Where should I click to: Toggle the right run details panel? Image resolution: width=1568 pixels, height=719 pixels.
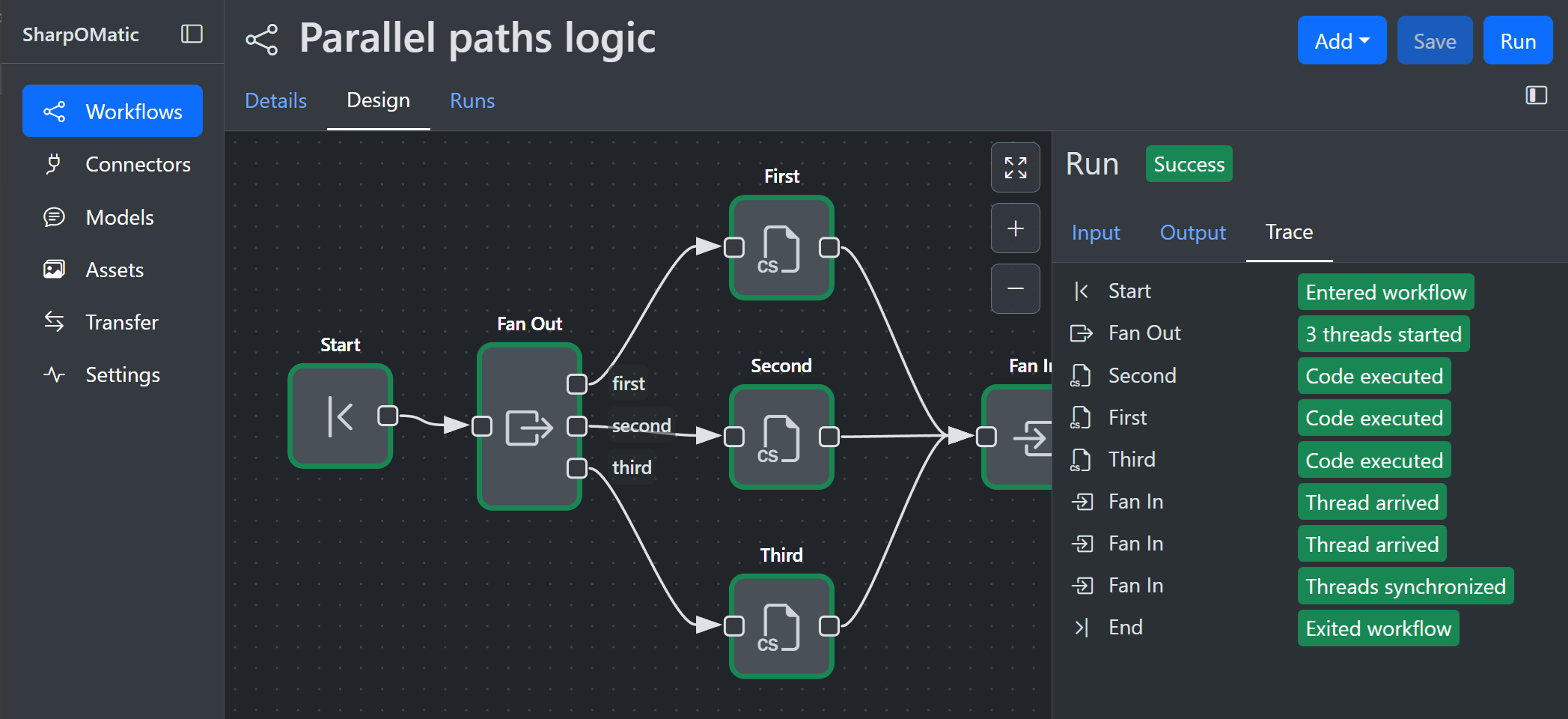click(x=1536, y=95)
